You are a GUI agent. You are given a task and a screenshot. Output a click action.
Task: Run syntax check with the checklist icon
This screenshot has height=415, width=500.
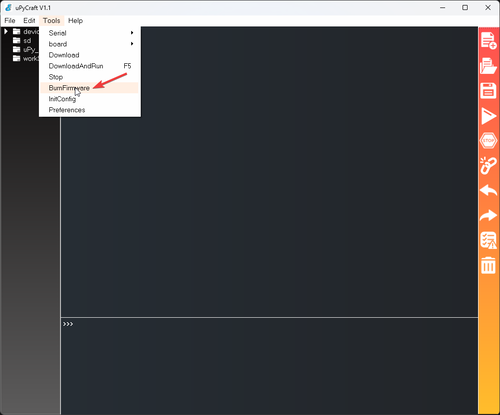coord(488,240)
